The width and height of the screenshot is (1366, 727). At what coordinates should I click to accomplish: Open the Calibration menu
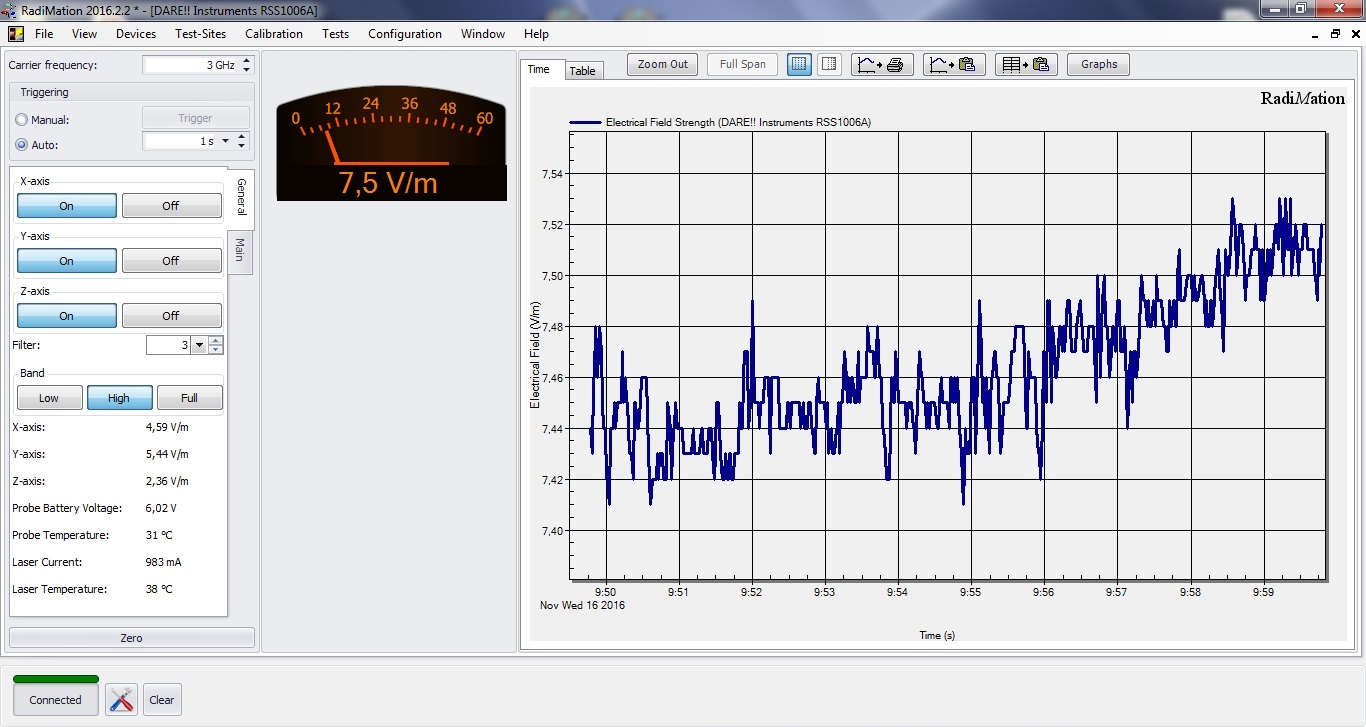point(274,33)
